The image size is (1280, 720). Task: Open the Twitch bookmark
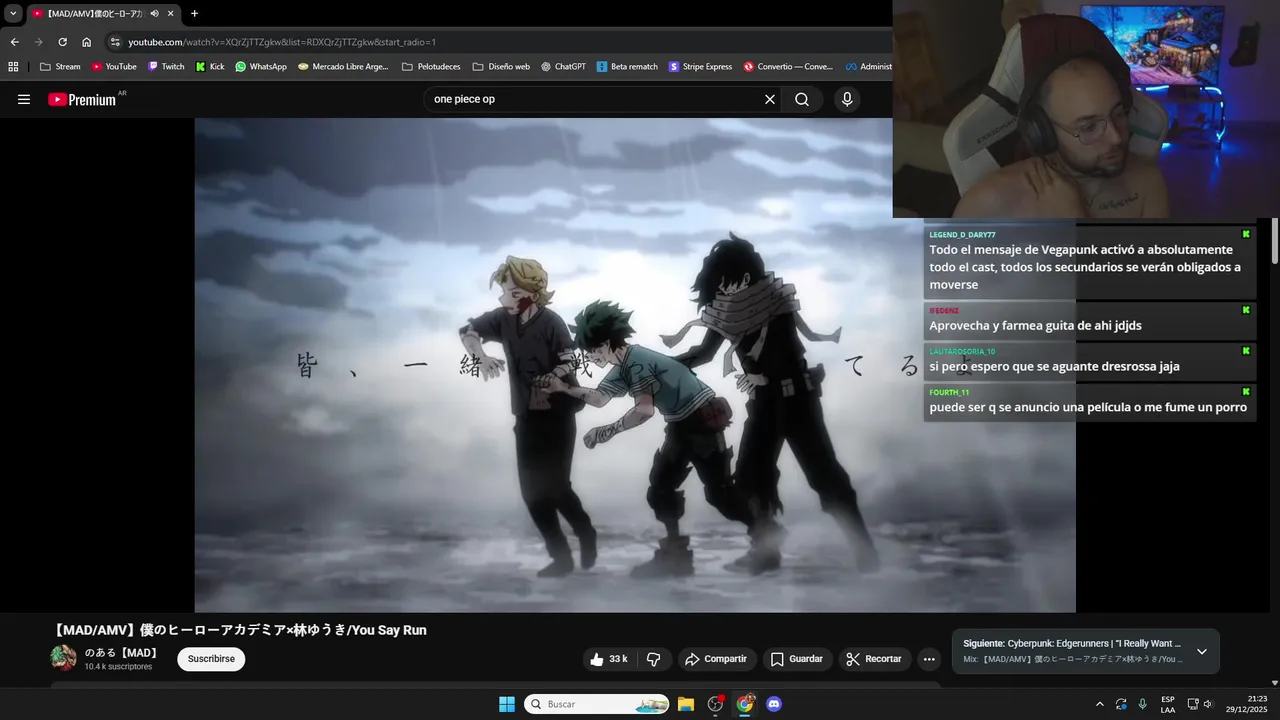click(x=166, y=67)
